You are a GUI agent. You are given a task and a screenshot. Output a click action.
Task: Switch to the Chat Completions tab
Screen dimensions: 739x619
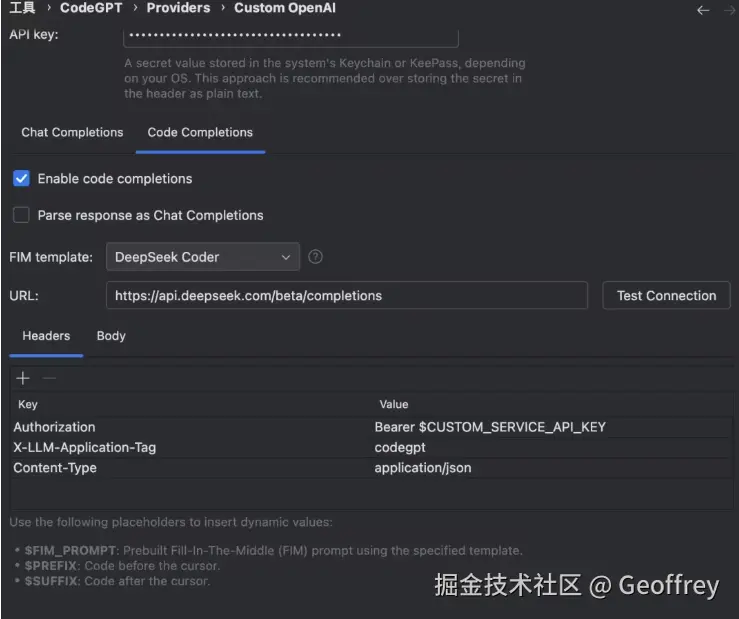tap(72, 132)
